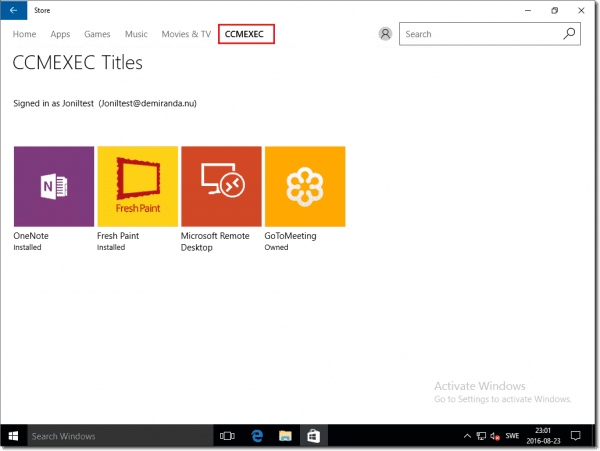This screenshot has width=600, height=451.
Task: Click the 'Owned' status under GoToMeeting
Action: pyautogui.click(x=276, y=247)
